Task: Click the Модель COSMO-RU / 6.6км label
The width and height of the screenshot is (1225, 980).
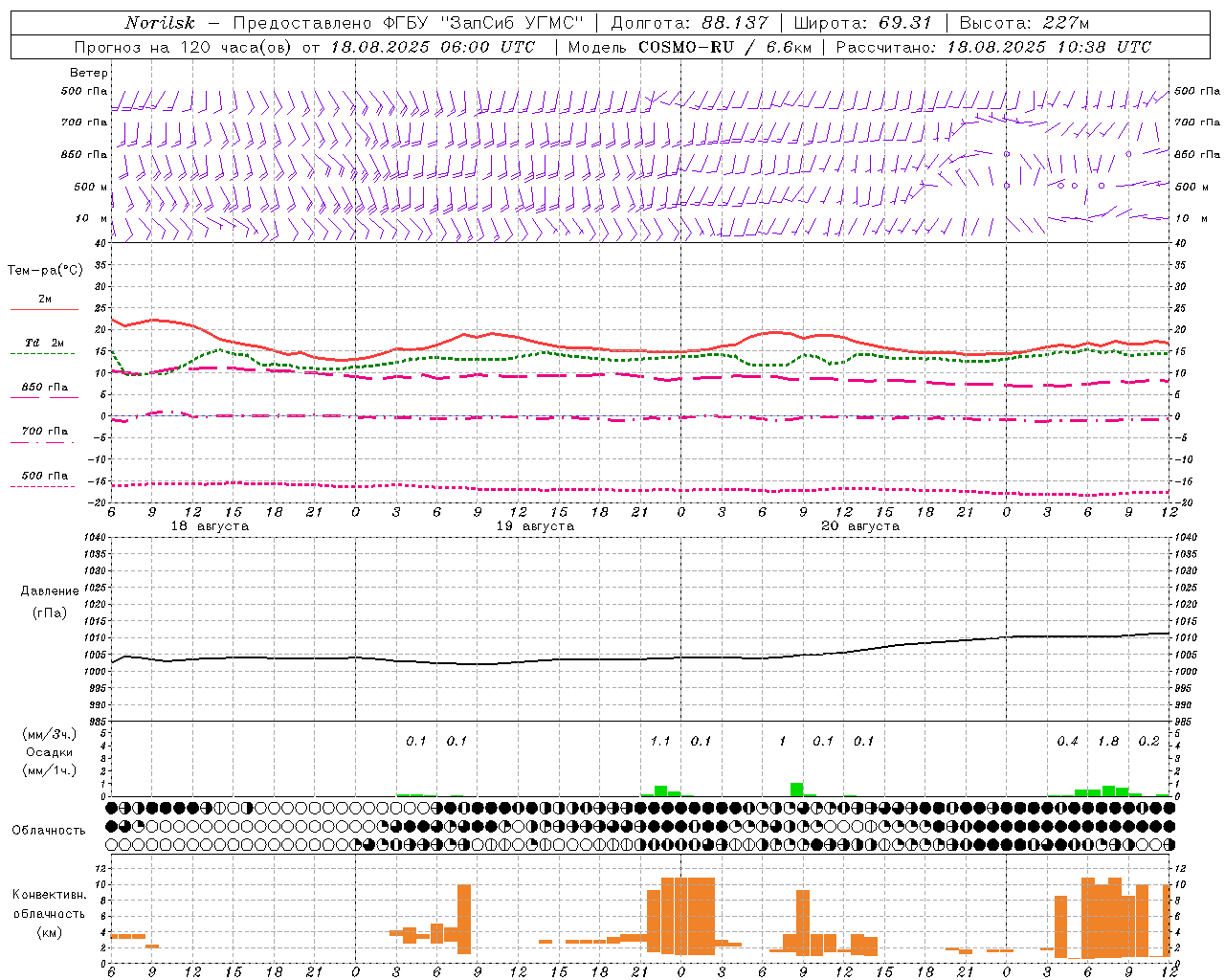Action: [688, 47]
